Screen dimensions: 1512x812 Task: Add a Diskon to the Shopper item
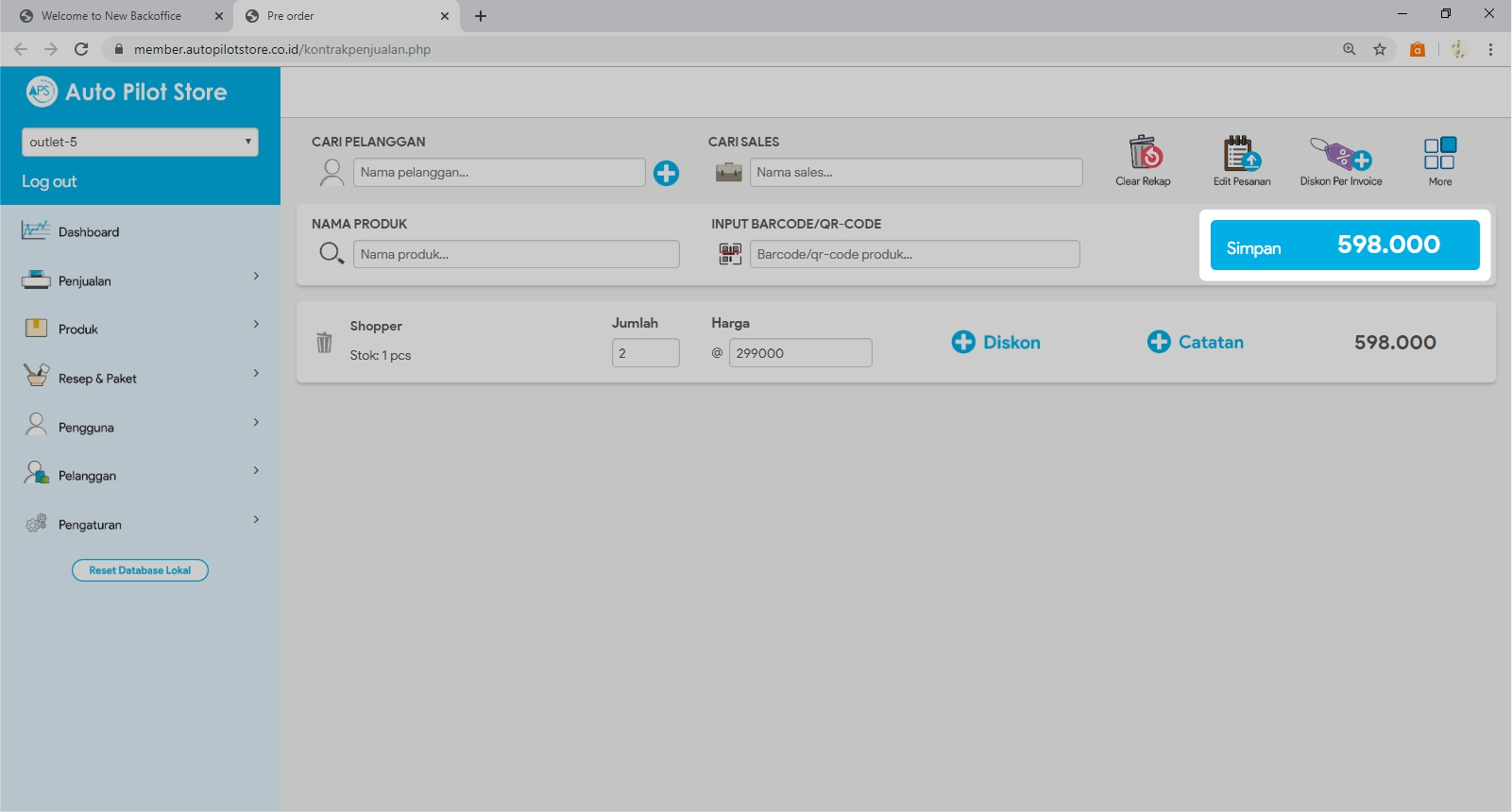pyautogui.click(x=995, y=342)
